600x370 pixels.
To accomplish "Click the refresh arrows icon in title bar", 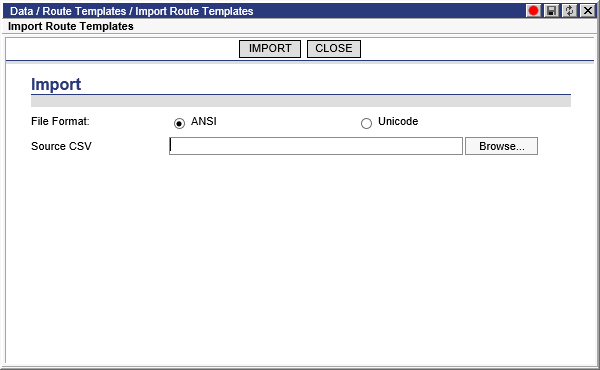I will pos(569,11).
